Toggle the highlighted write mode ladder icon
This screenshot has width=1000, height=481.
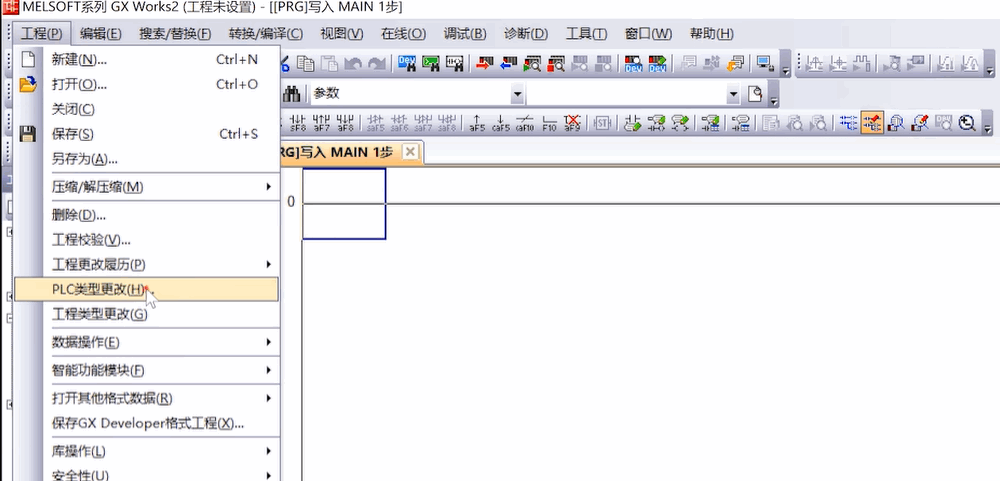pyautogui.click(x=872, y=122)
